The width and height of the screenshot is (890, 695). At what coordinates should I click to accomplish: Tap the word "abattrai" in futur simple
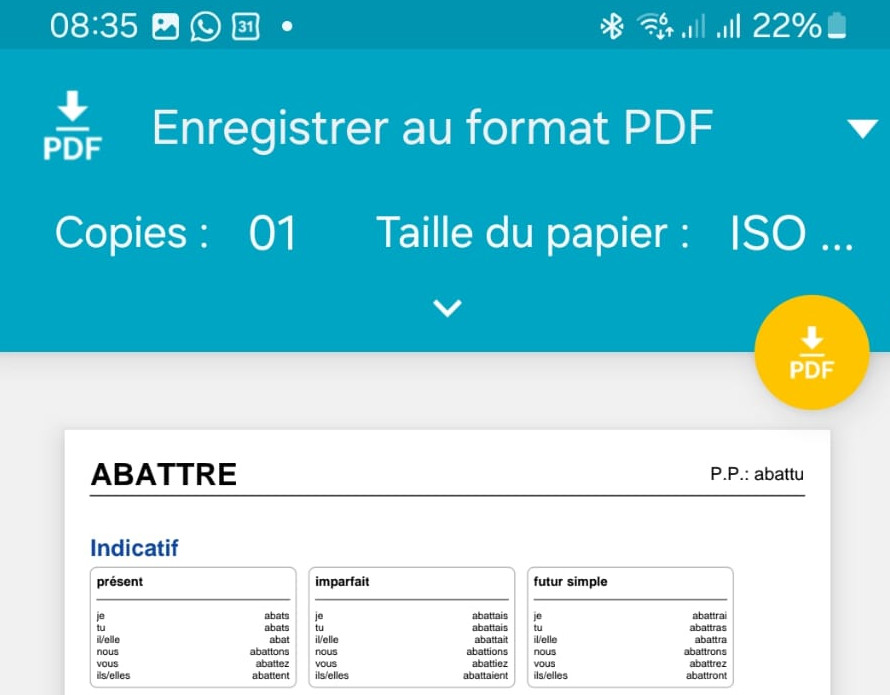coord(710,616)
